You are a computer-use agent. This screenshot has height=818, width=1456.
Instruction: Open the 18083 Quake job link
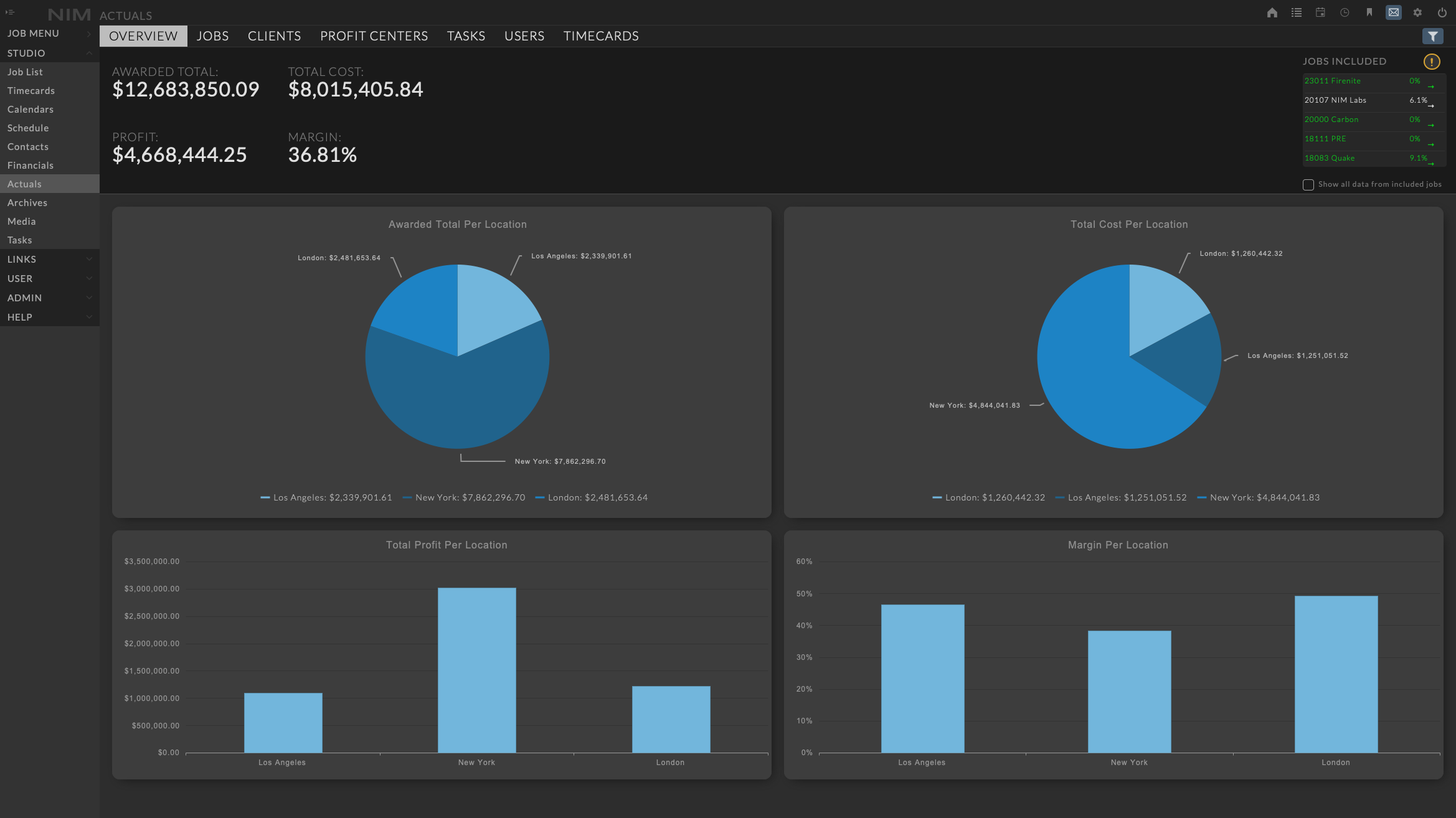click(1330, 158)
